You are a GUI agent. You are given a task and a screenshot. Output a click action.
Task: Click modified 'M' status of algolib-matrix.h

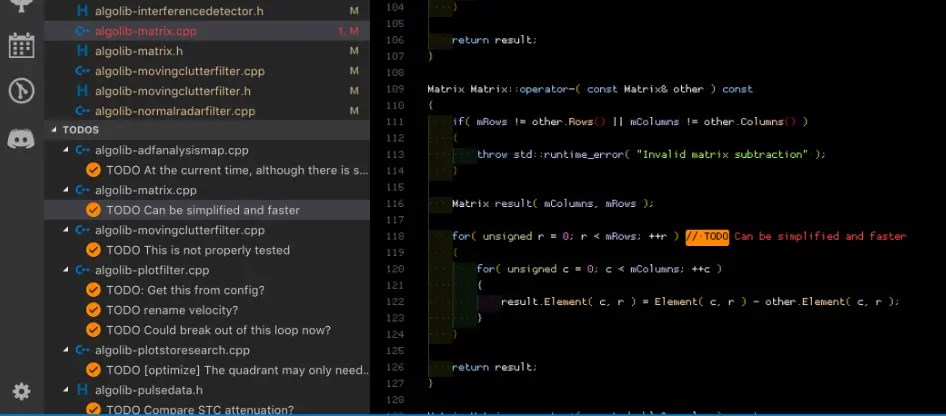(x=354, y=51)
